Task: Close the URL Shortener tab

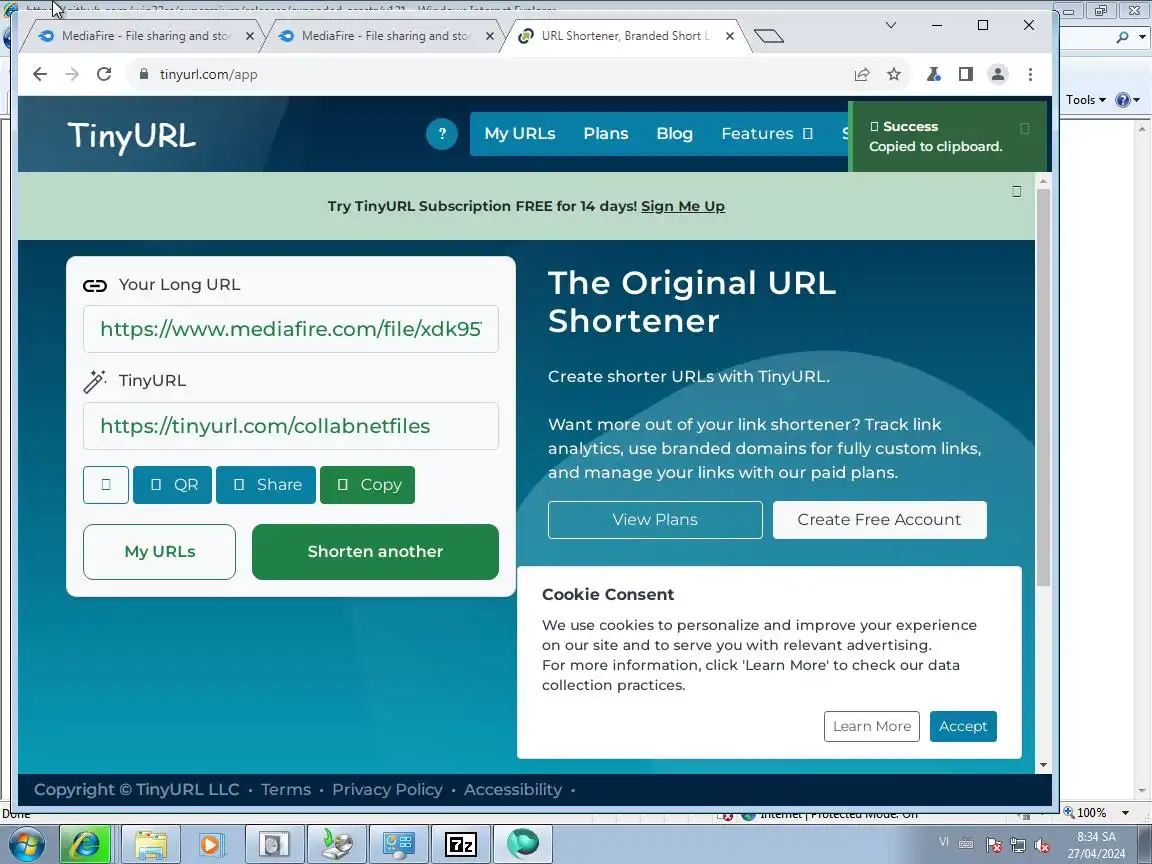Action: point(730,35)
